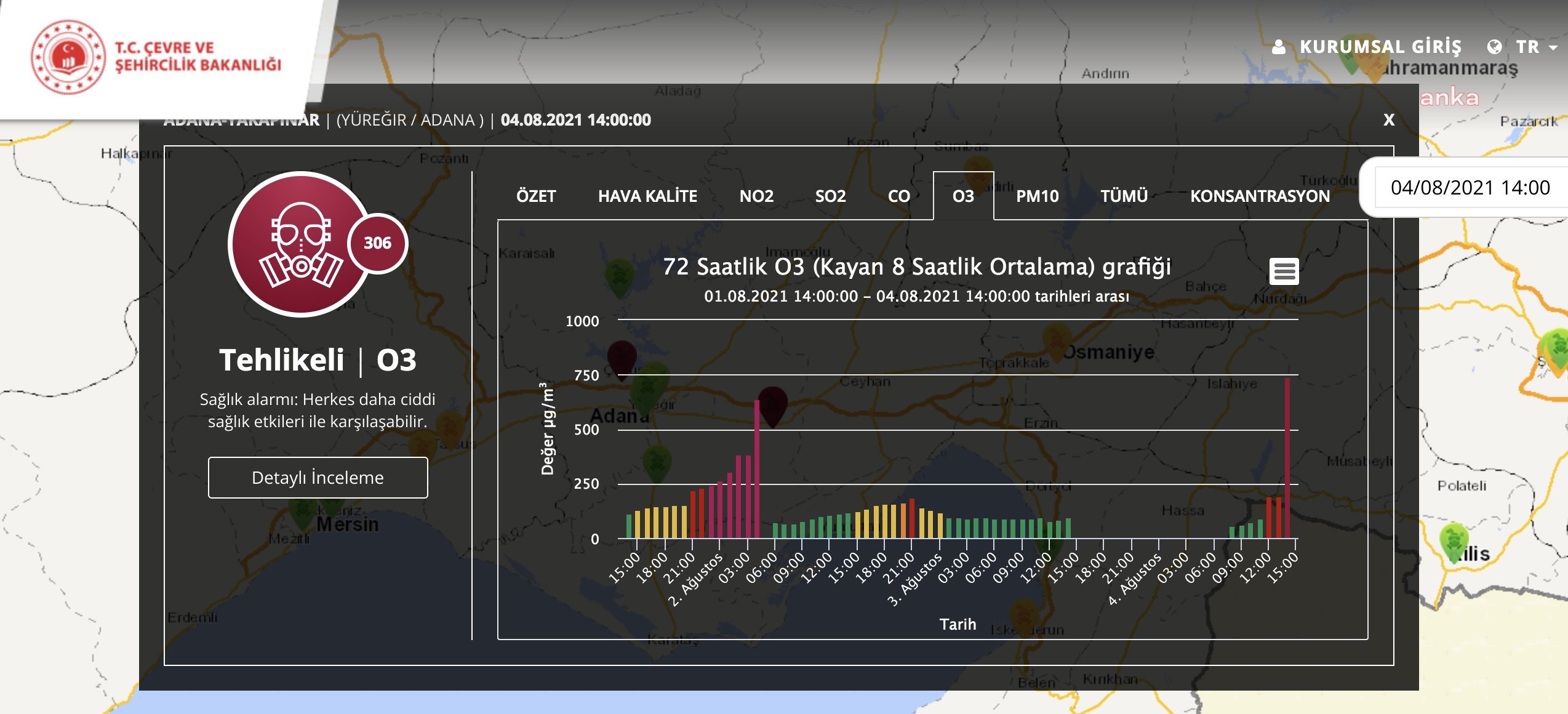Click the user icon beside Kurumsal Giriş
The width and height of the screenshot is (1568, 714).
click(x=1279, y=47)
